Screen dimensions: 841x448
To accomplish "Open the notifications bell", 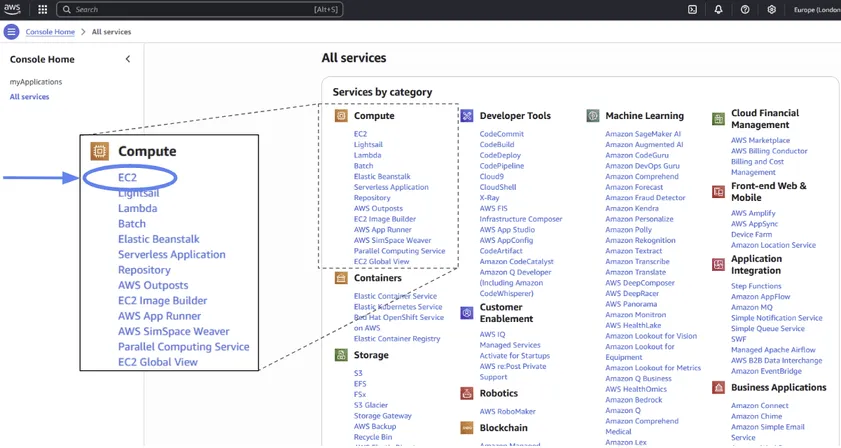I will pos(718,10).
